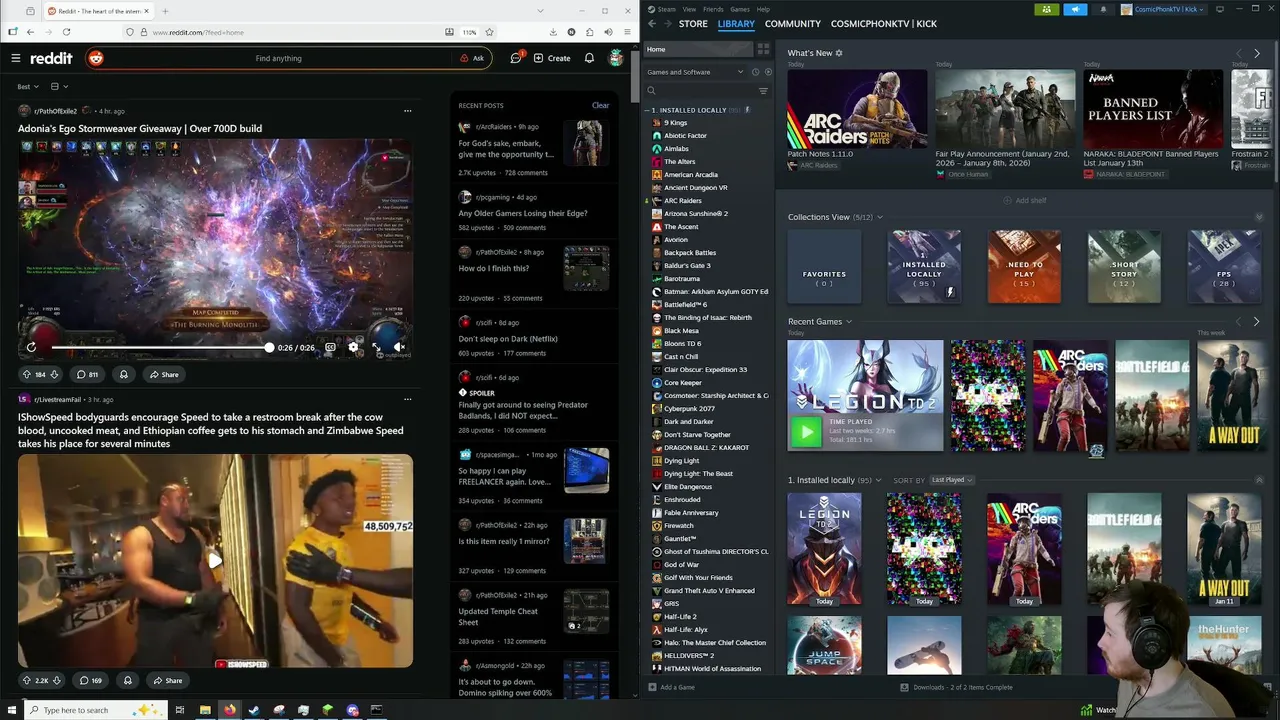Open video settings gear on Reddit player

click(x=353, y=347)
